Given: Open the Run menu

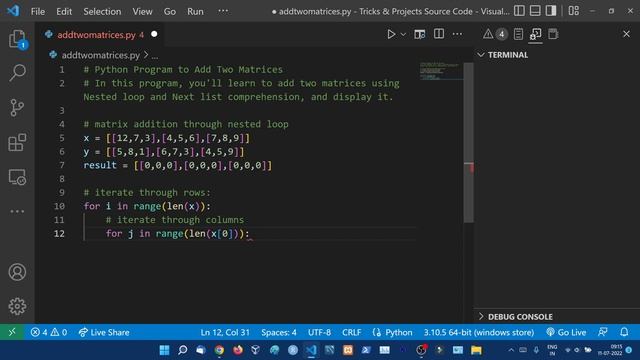Looking at the screenshot, I should pos(195,11).
